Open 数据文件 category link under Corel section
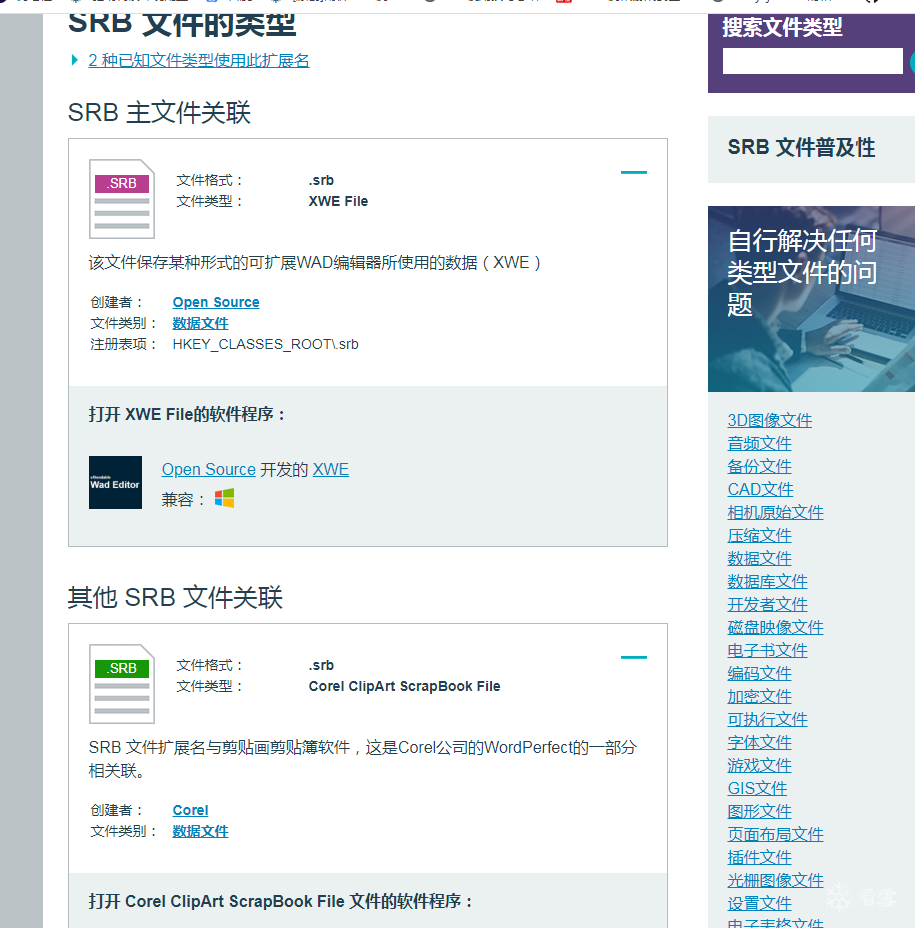 201,831
